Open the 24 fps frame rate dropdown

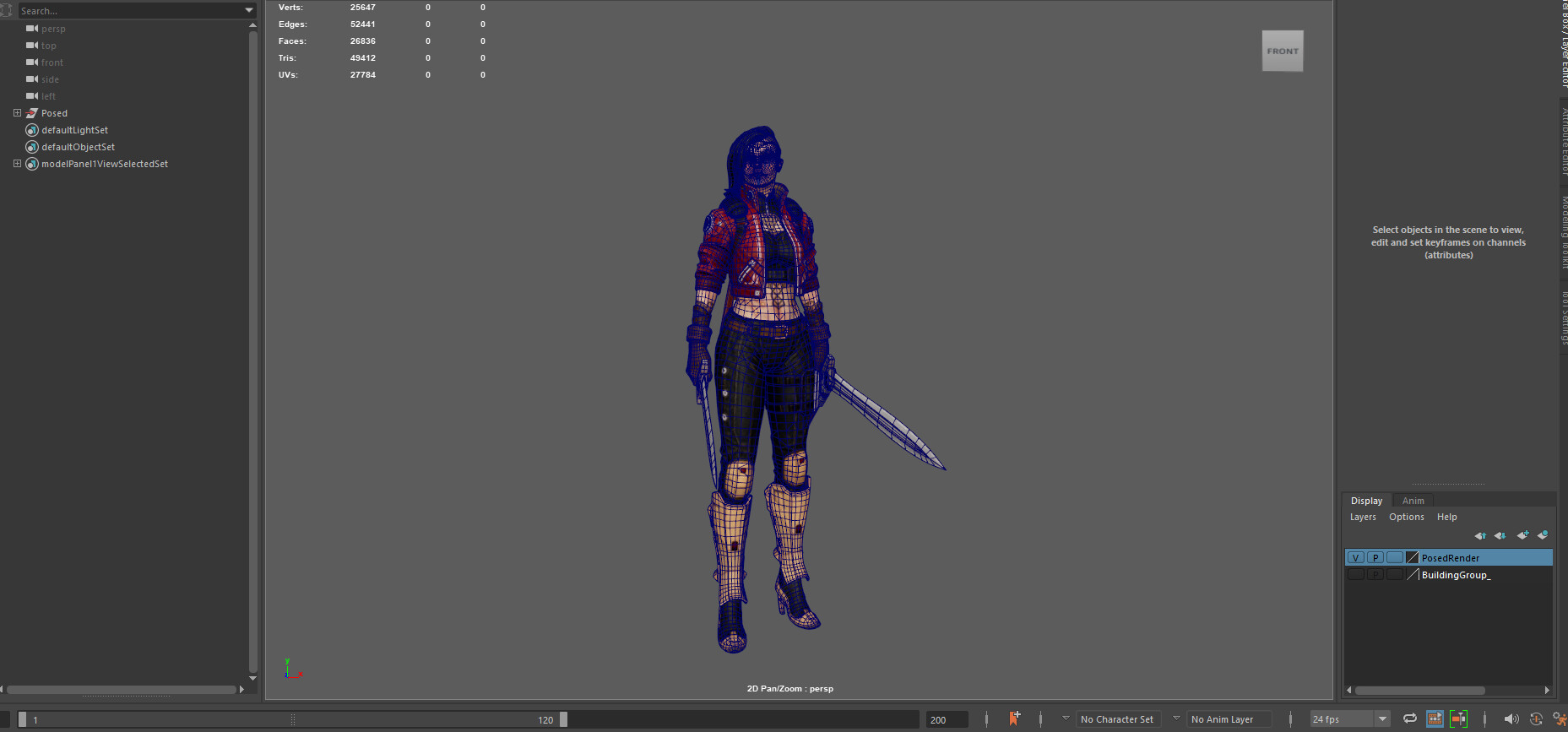tap(1382, 719)
